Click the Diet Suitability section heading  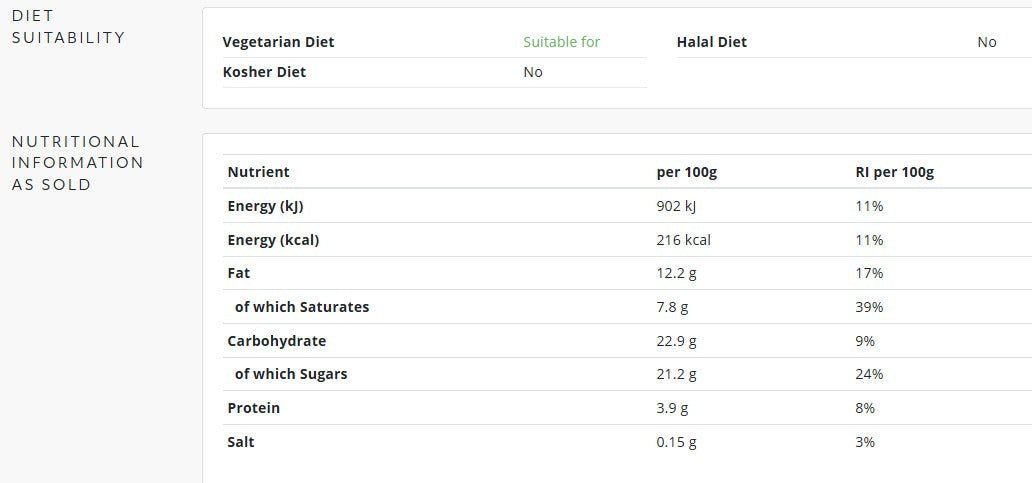pyautogui.click(x=68, y=26)
